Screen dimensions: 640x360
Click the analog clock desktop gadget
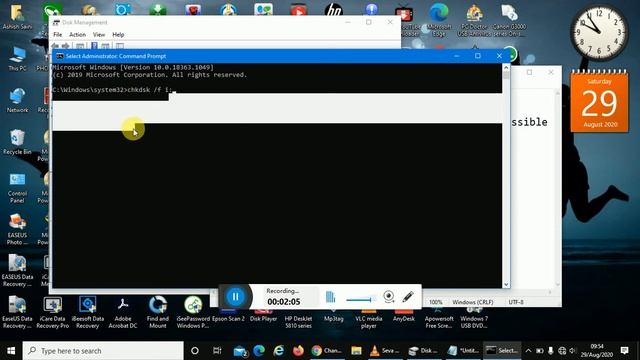599,33
